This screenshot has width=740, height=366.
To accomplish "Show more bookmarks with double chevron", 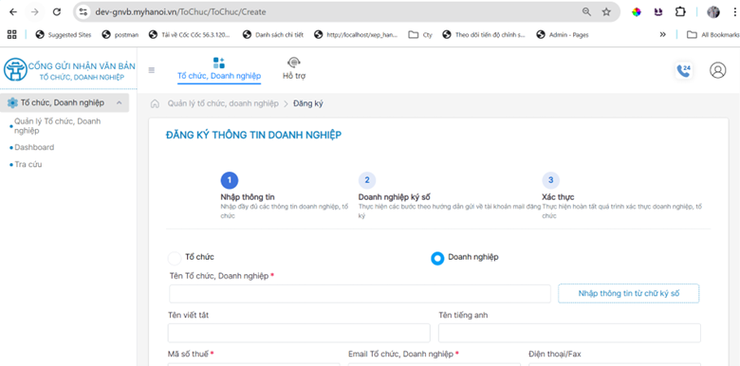I will [663, 34].
